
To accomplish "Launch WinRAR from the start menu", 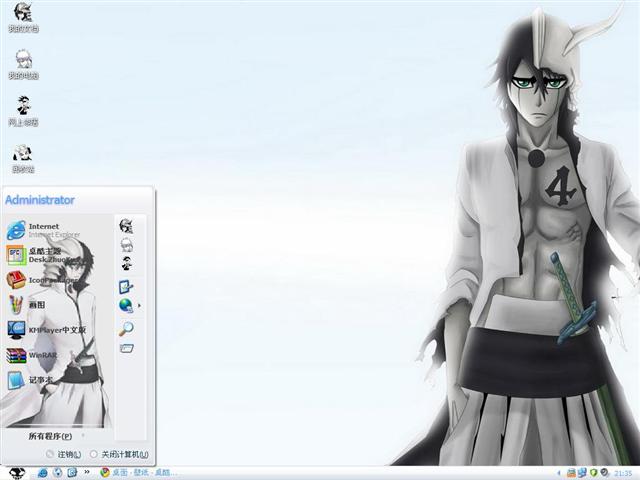I will [32, 355].
